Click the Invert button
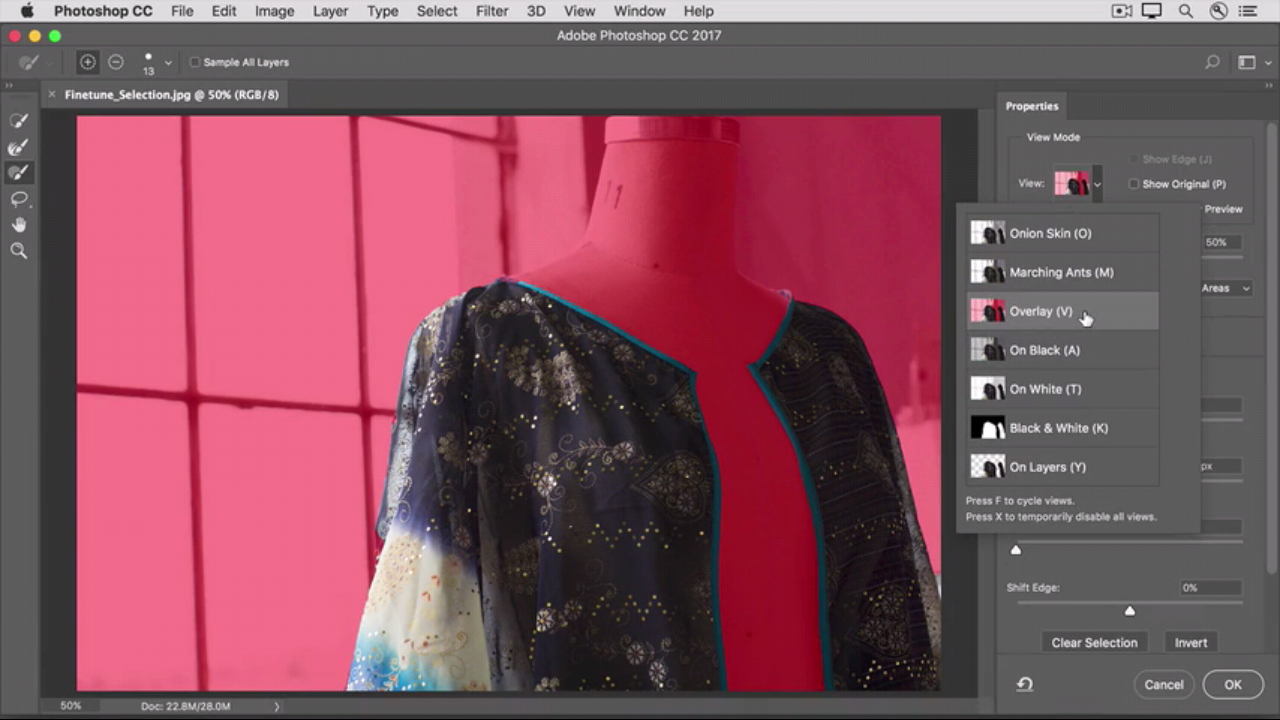The height and width of the screenshot is (720, 1280). (x=1190, y=643)
